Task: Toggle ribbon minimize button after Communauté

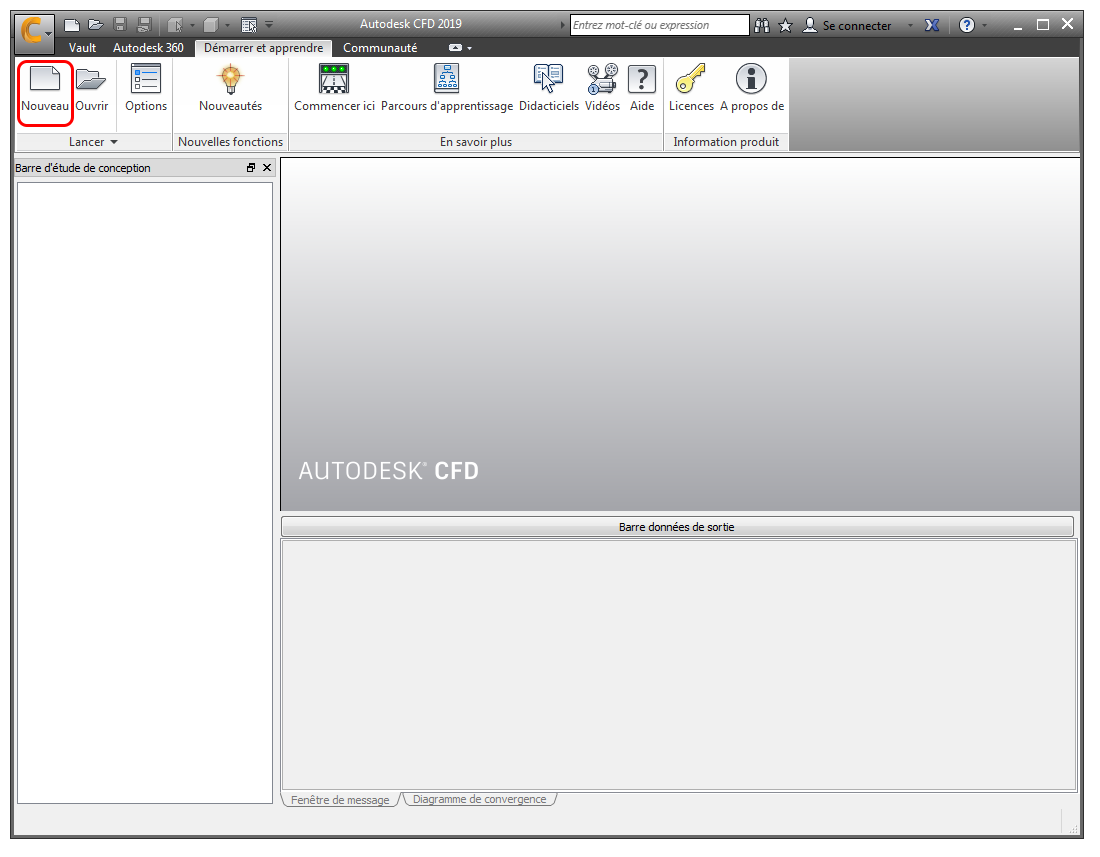Action: 455,48
